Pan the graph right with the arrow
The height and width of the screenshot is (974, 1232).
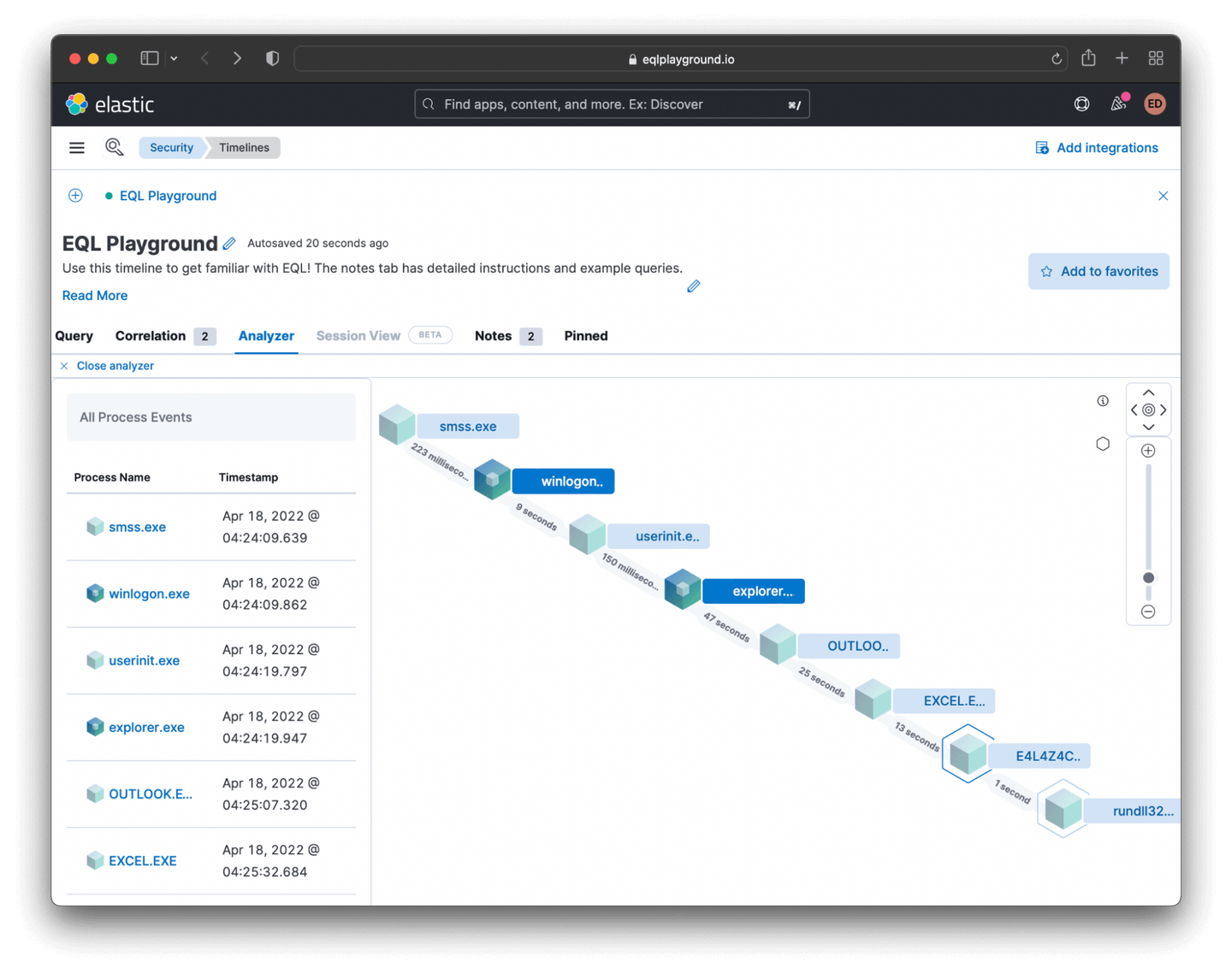click(x=1163, y=410)
